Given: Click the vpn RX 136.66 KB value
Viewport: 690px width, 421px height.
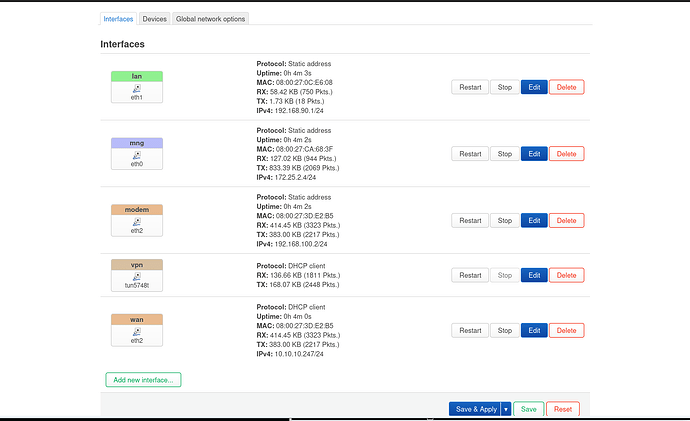Looking at the screenshot, I should pyautogui.click(x=305, y=275).
